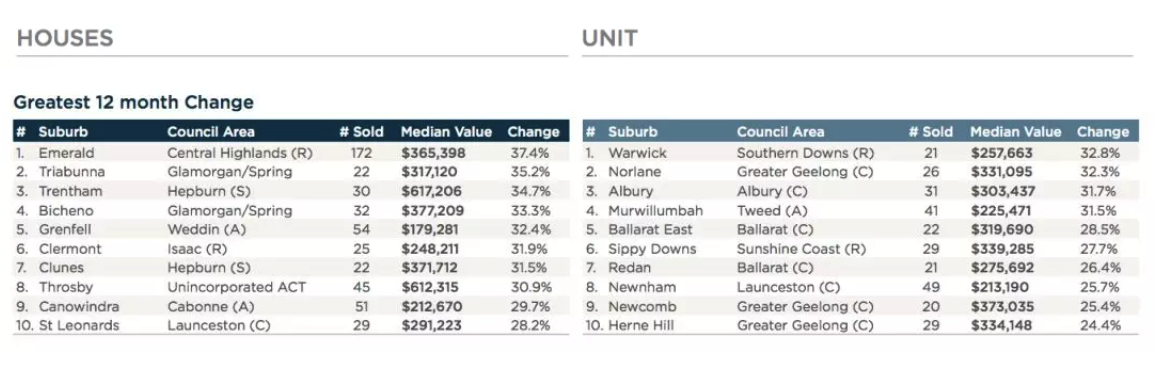Select Herne Hill suburb in unit table
This screenshot has width=1166, height=388.
[641, 326]
